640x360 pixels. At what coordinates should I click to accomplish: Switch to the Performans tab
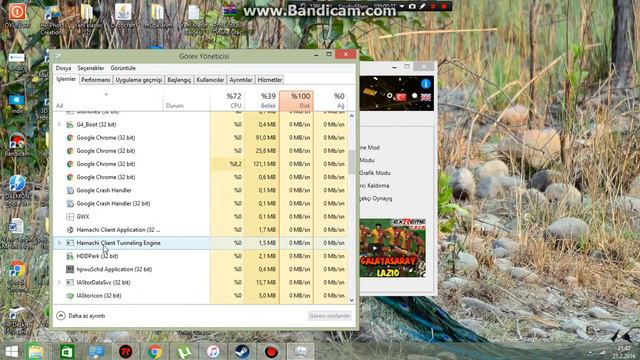pos(96,80)
